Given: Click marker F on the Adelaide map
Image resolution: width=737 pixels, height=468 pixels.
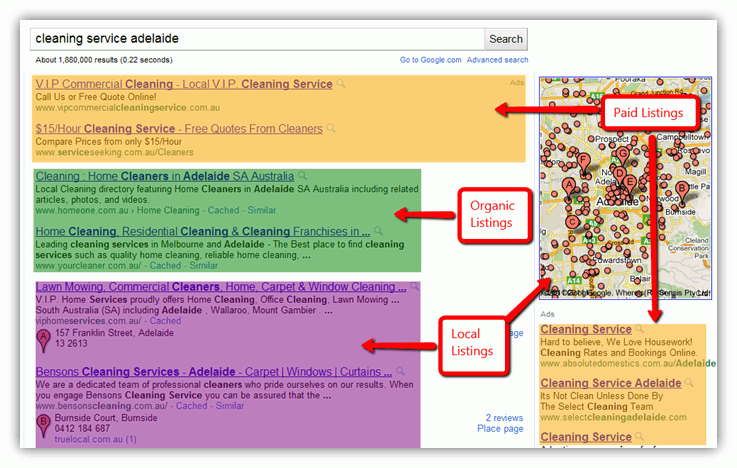Looking at the screenshot, I should point(583,164).
